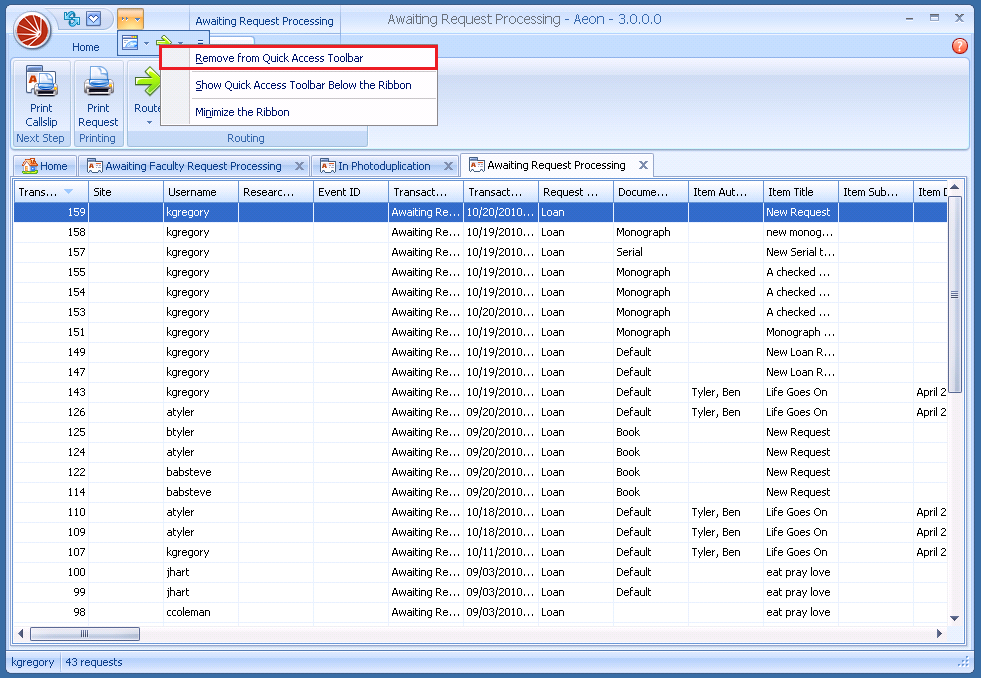981x678 pixels.
Task: Click the red help question mark icon
Action: tap(959, 46)
